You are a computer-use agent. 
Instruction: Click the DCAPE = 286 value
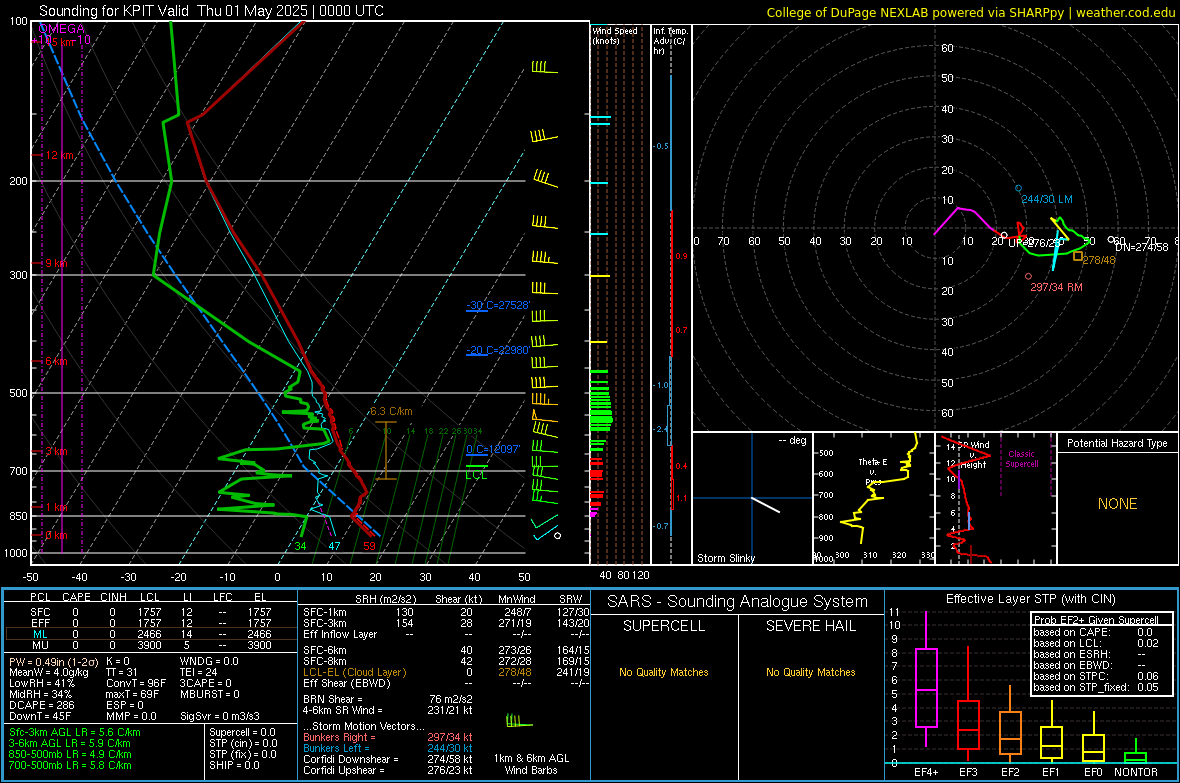tap(41, 705)
